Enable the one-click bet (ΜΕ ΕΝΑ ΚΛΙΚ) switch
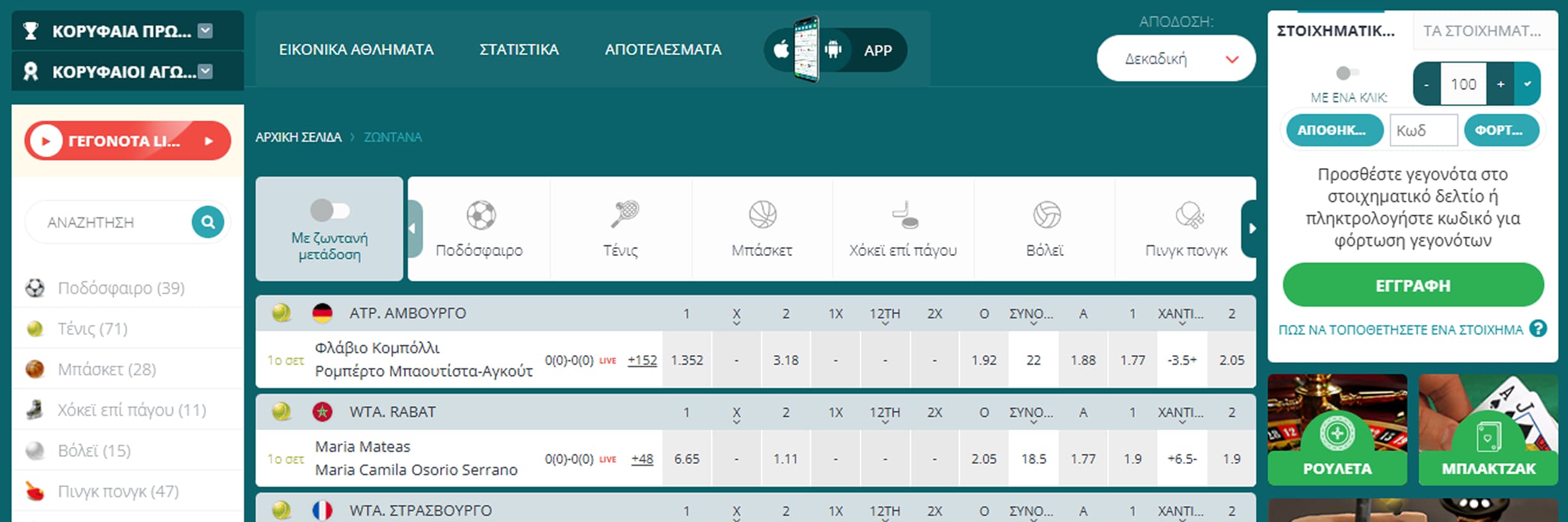Screen dimensions: 1568x522 (1347, 73)
